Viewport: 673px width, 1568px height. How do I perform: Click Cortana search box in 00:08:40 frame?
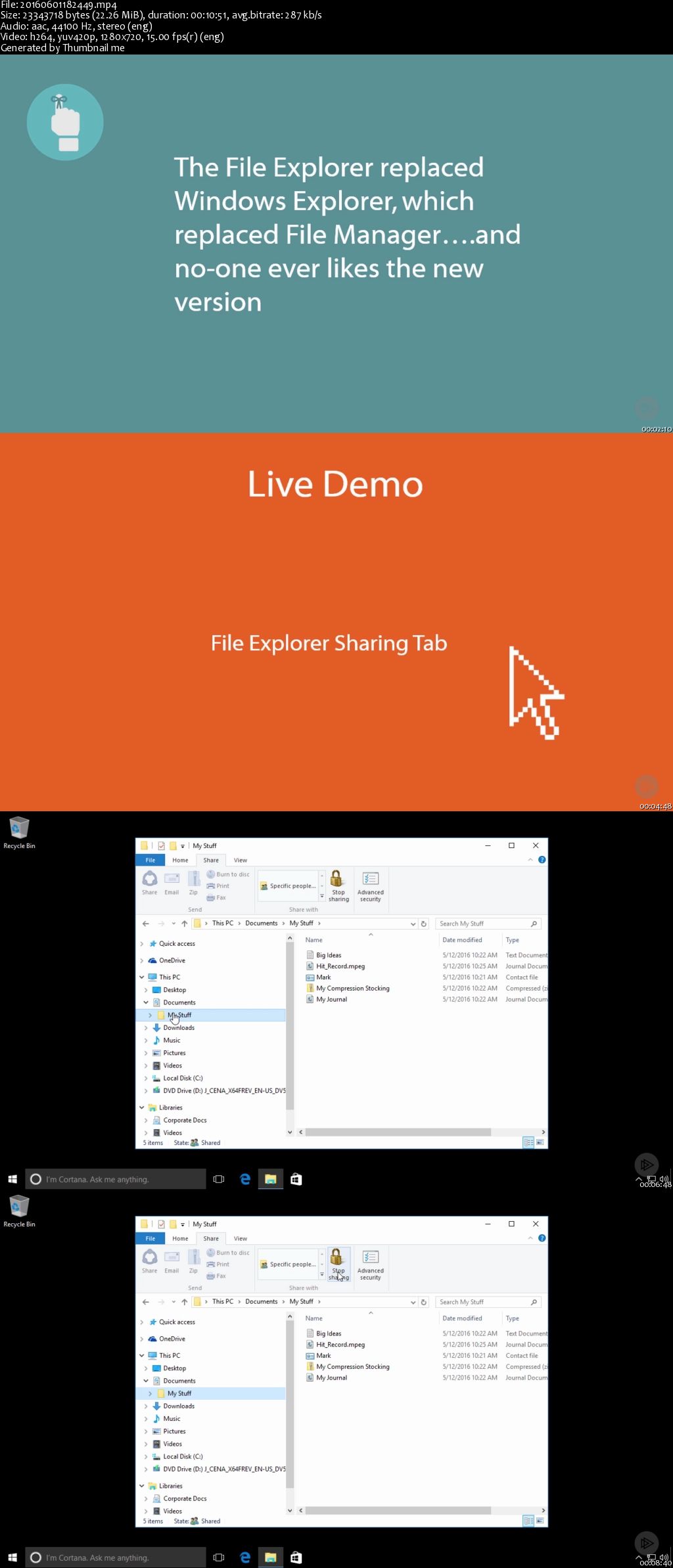[x=116, y=1557]
